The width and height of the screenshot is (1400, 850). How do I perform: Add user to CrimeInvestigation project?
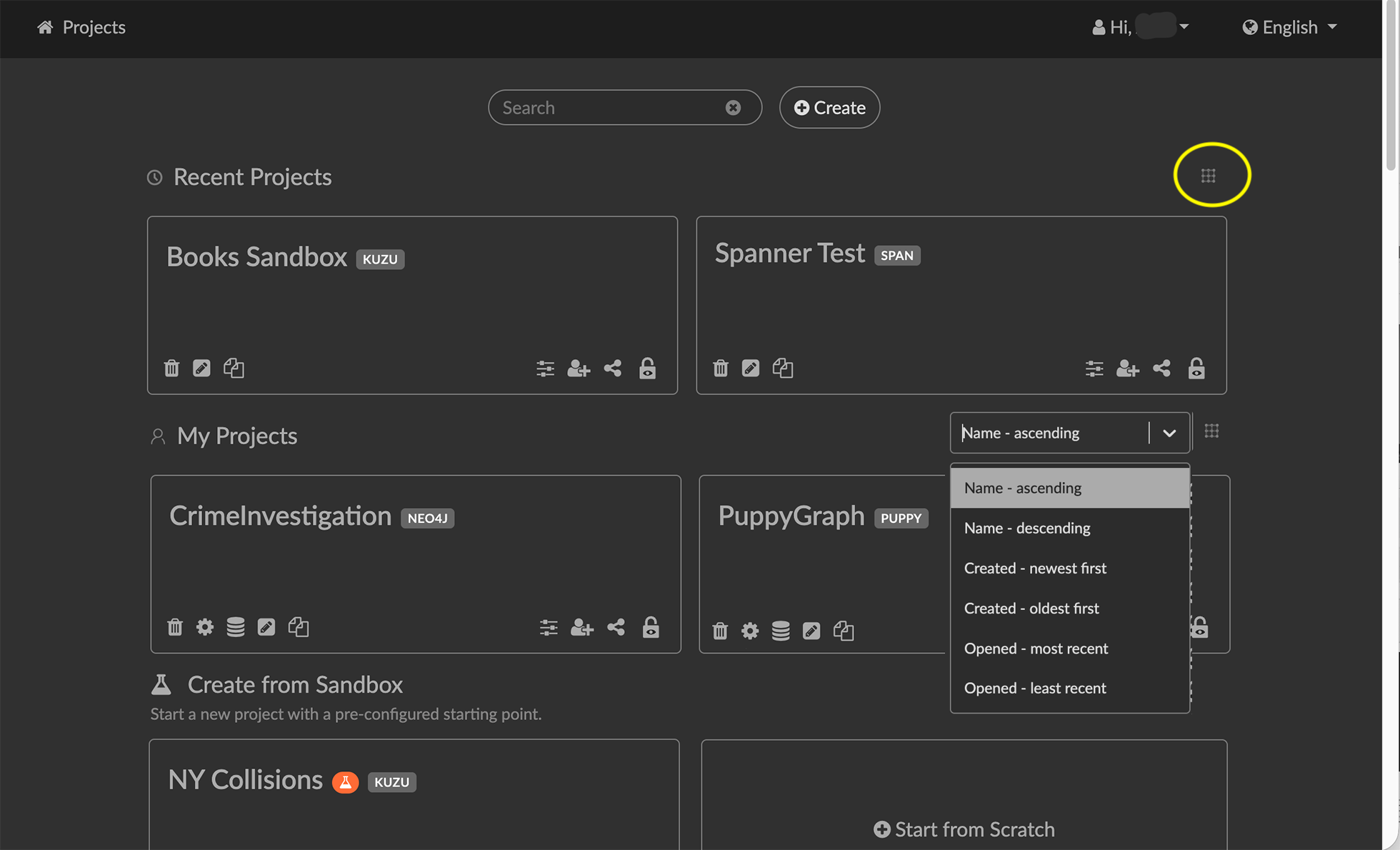point(581,627)
